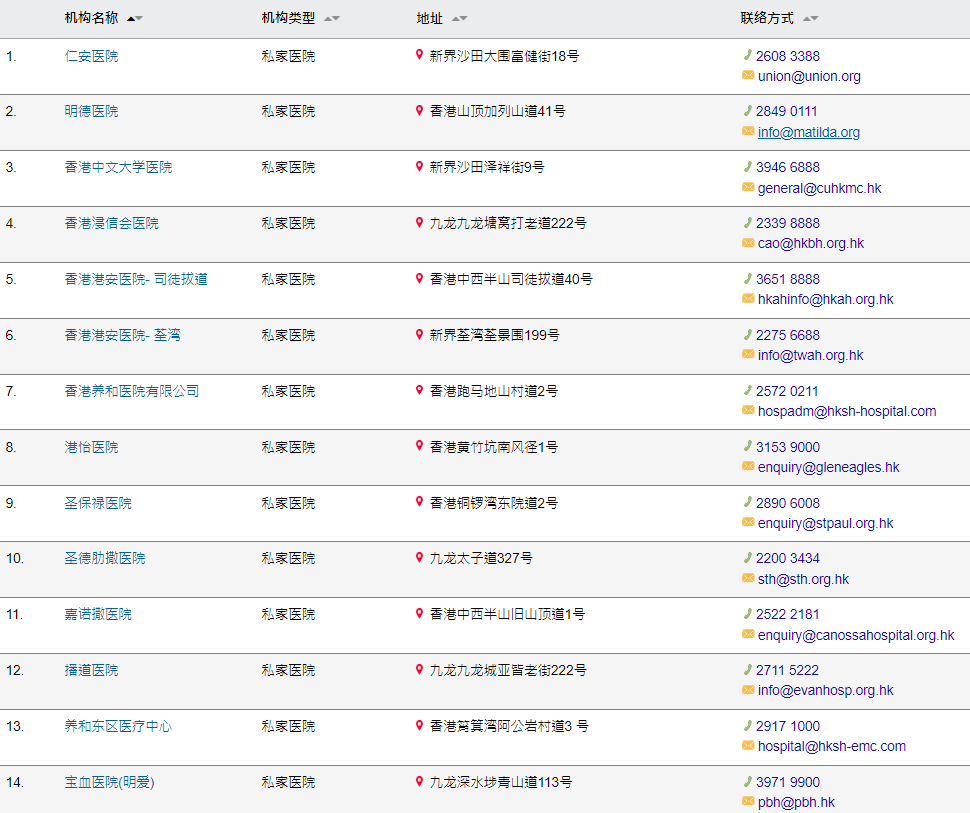Click the envelope icon beside sth@sth.org.hk
Viewport: 970px width, 813px height.
pos(748,579)
